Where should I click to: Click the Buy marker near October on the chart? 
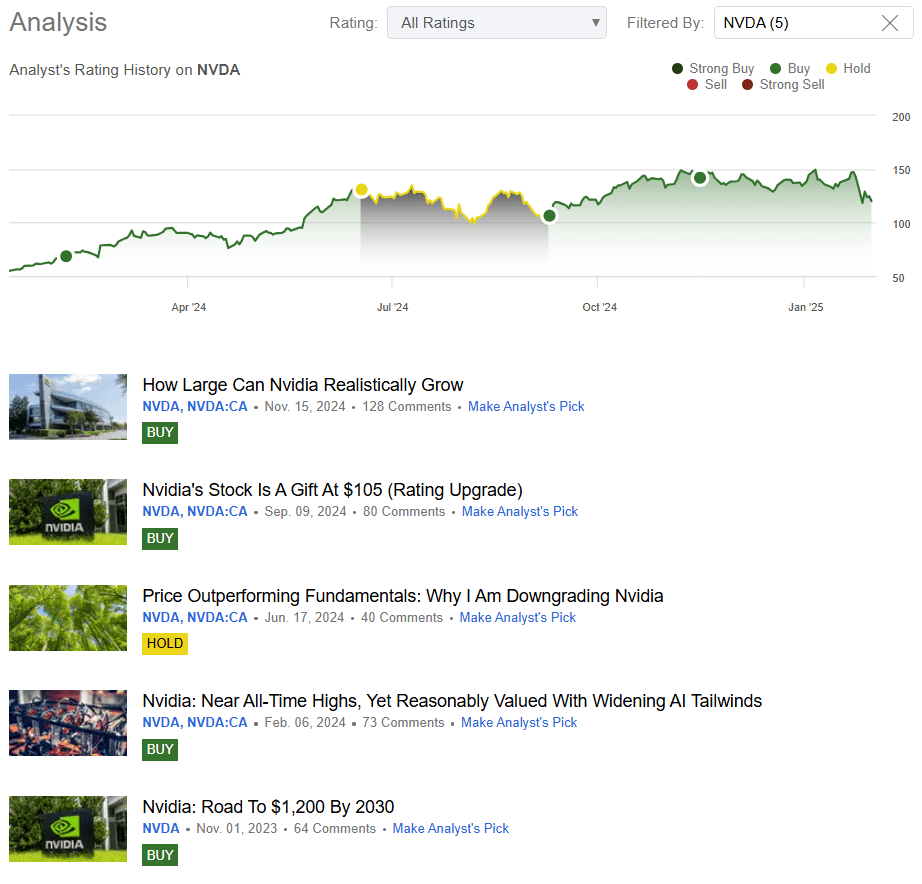(x=550, y=216)
